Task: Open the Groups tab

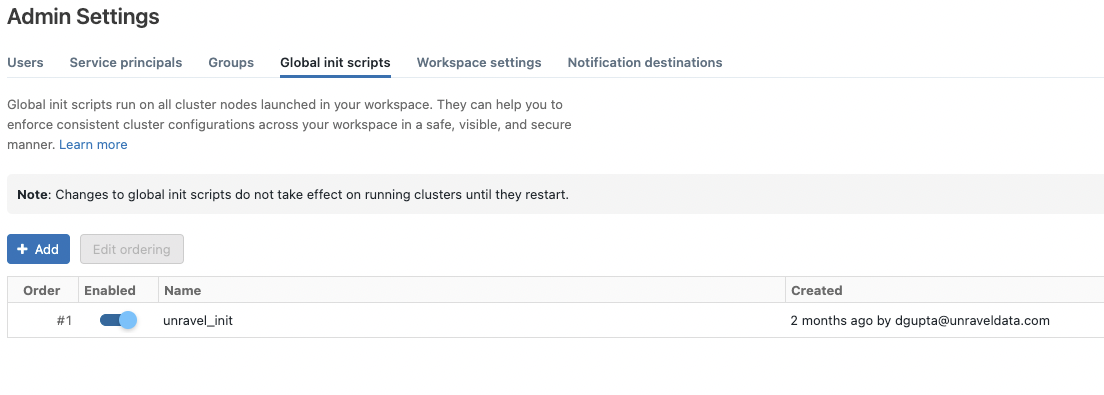Action: tap(231, 63)
